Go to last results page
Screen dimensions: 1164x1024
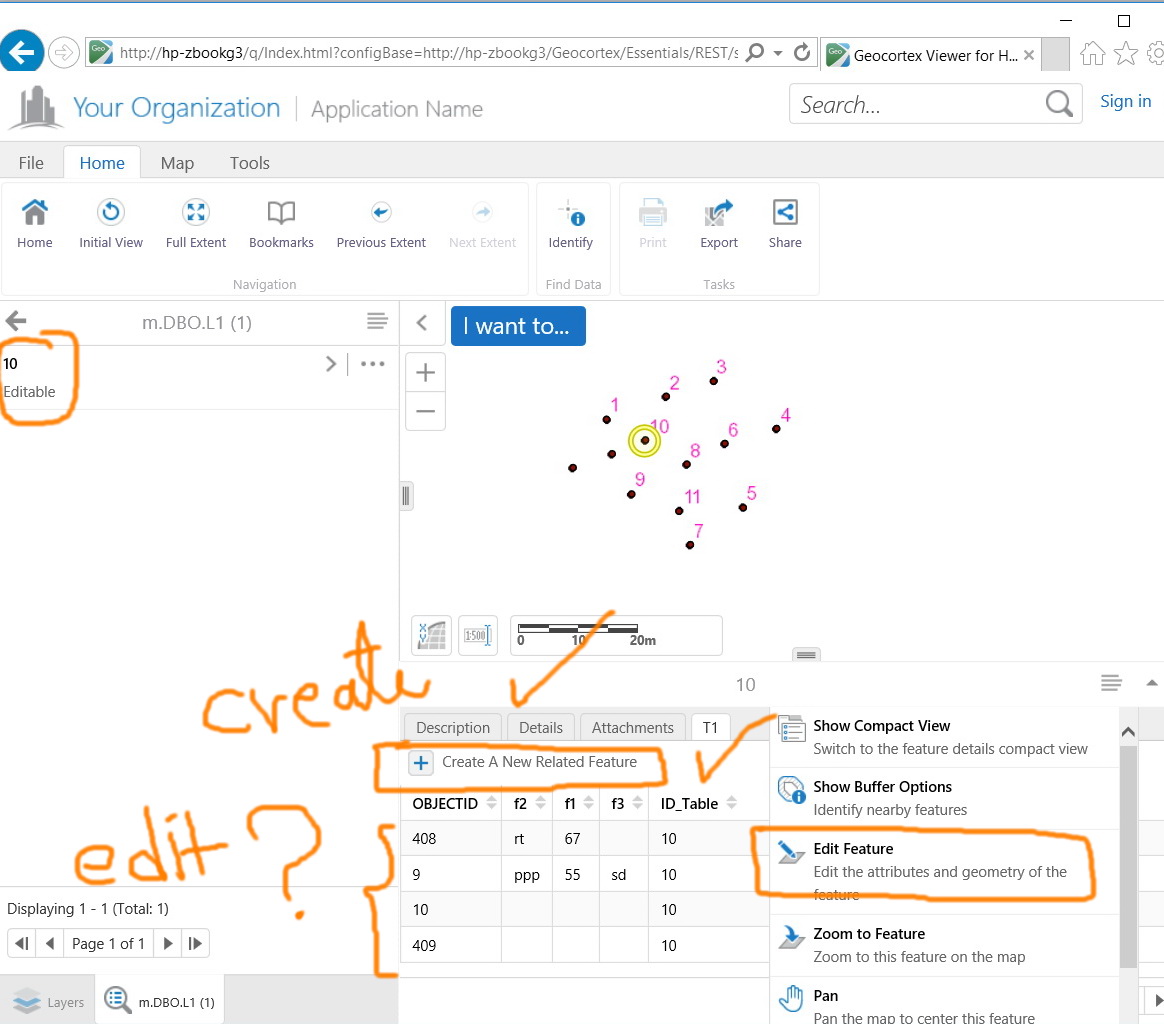click(195, 943)
